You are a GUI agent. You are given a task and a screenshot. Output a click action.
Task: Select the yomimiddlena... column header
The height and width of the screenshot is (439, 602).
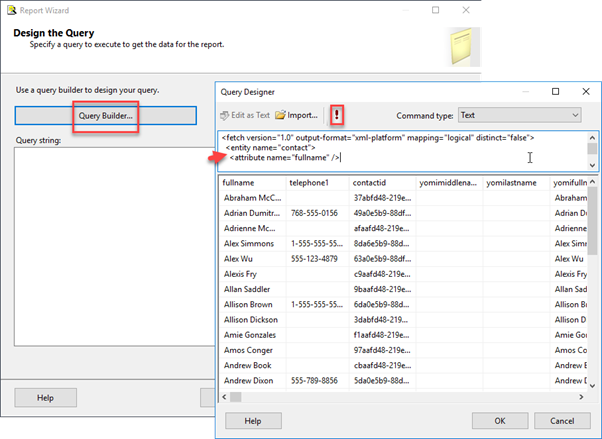450,183
